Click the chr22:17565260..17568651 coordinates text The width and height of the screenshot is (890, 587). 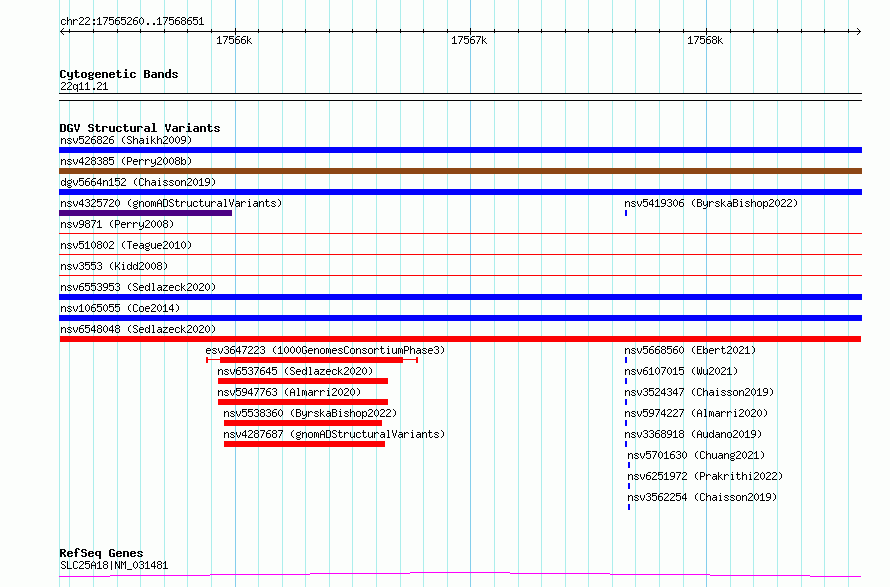pos(132,22)
